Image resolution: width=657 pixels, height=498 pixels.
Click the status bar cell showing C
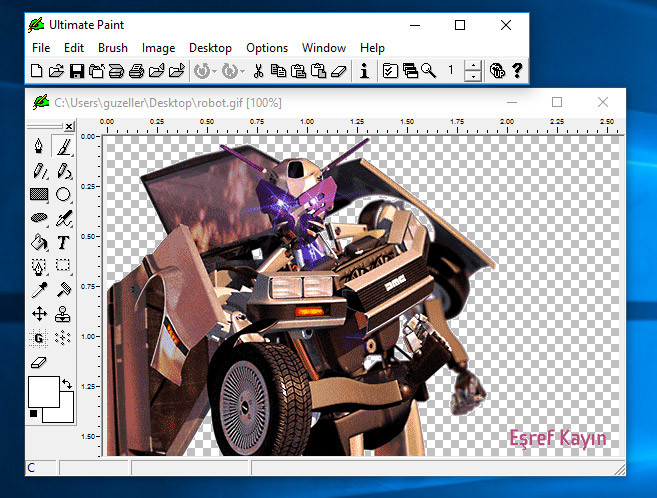click(41, 467)
